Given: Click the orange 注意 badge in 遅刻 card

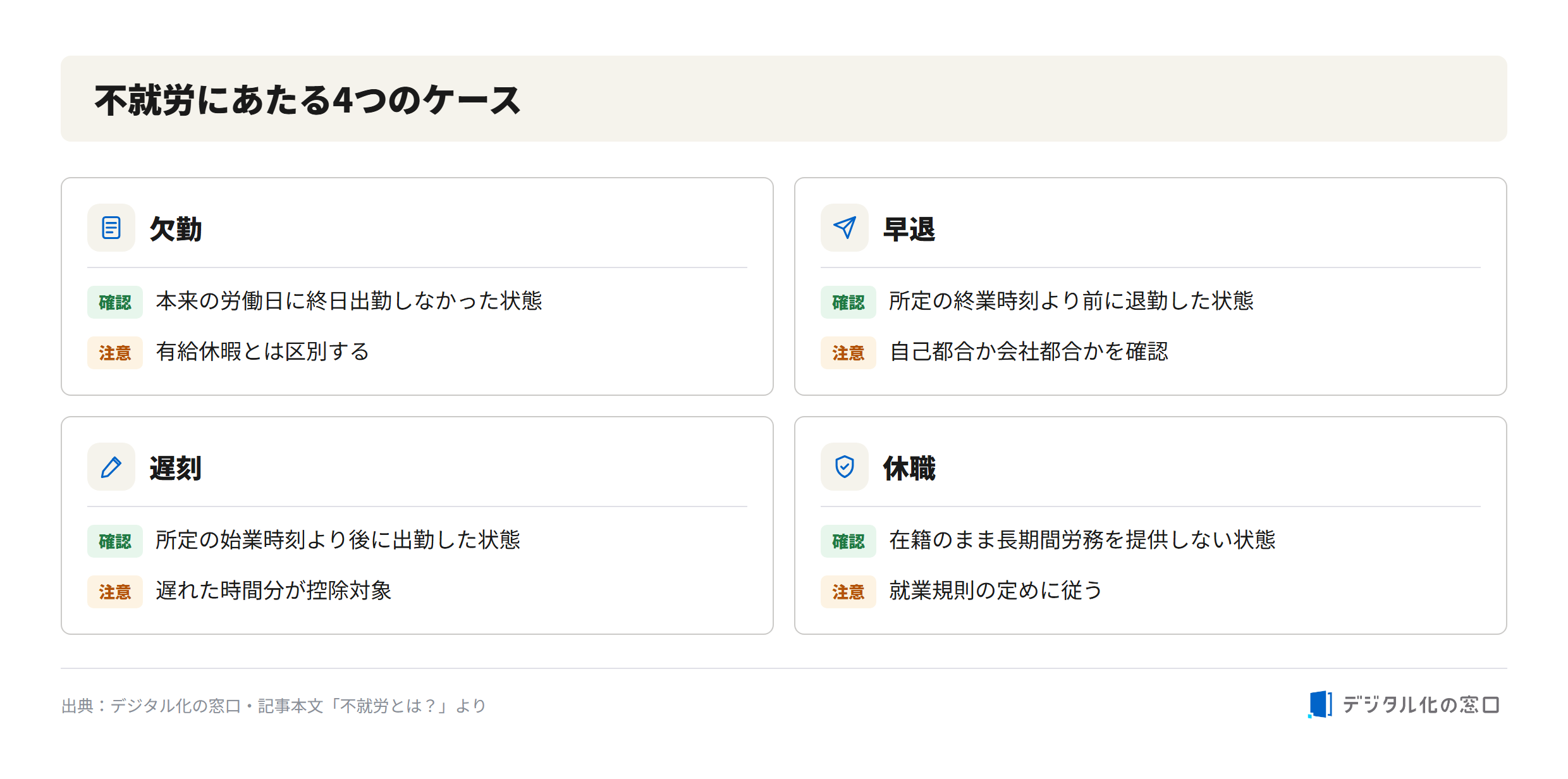Looking at the screenshot, I should [115, 592].
